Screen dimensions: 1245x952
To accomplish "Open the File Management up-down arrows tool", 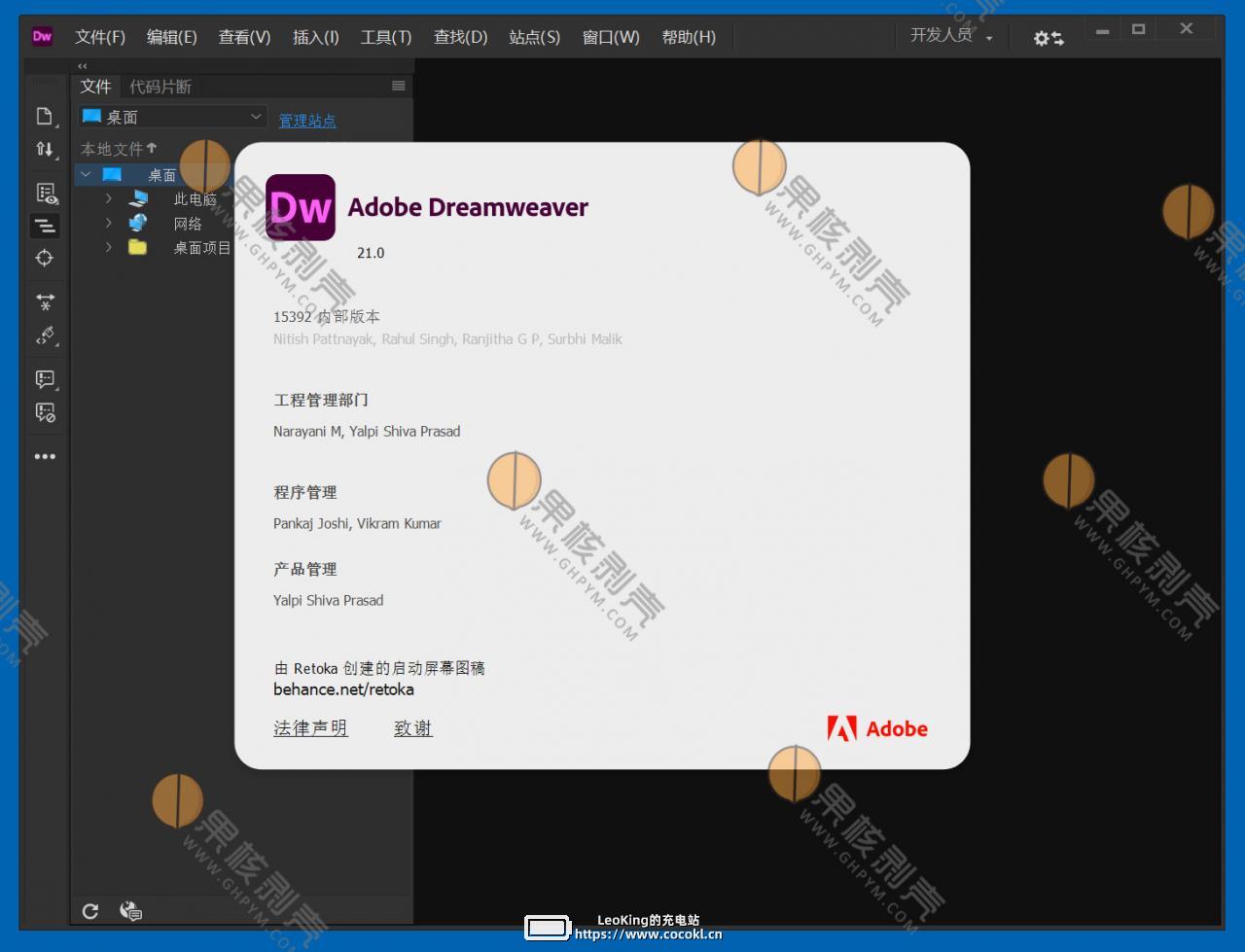I will tap(45, 149).
